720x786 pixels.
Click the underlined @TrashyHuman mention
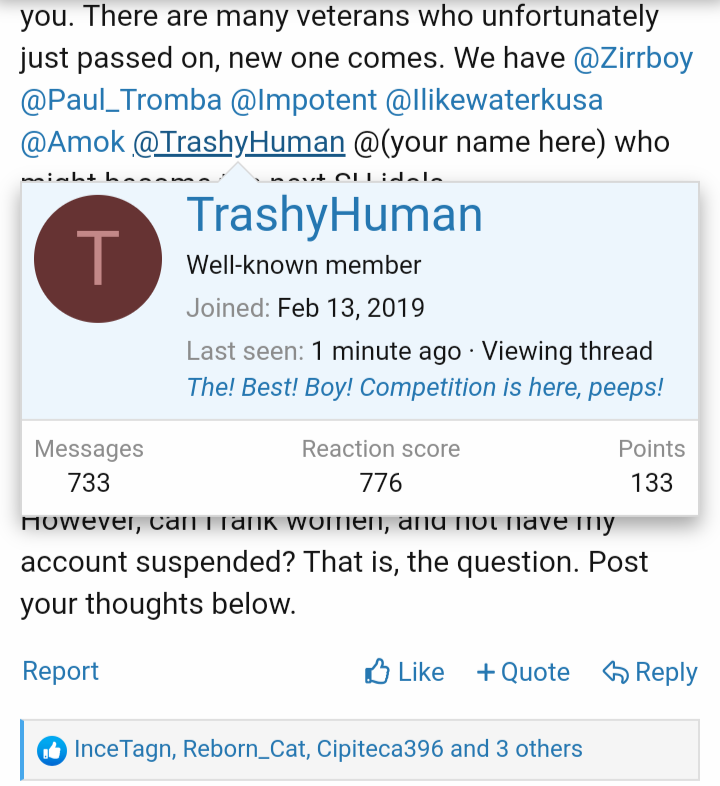click(x=239, y=142)
